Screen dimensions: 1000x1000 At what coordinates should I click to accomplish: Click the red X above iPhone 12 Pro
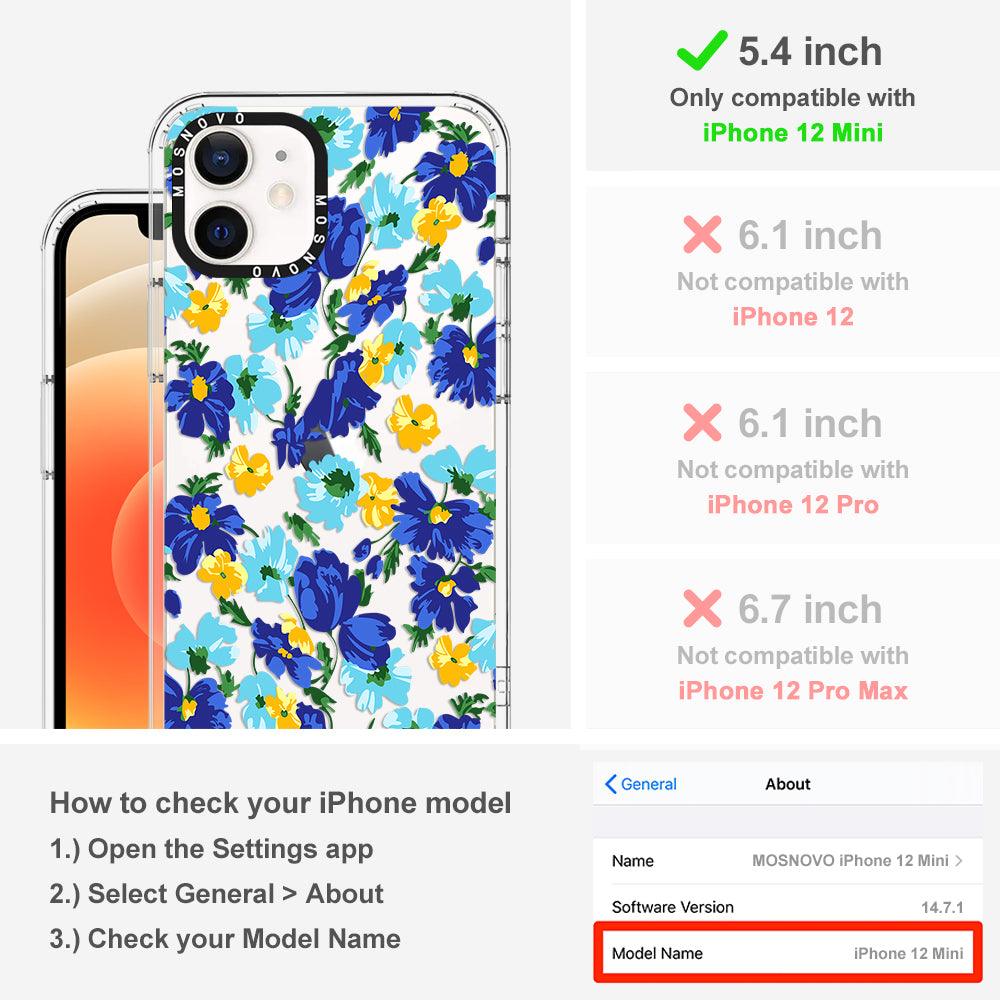tap(702, 422)
